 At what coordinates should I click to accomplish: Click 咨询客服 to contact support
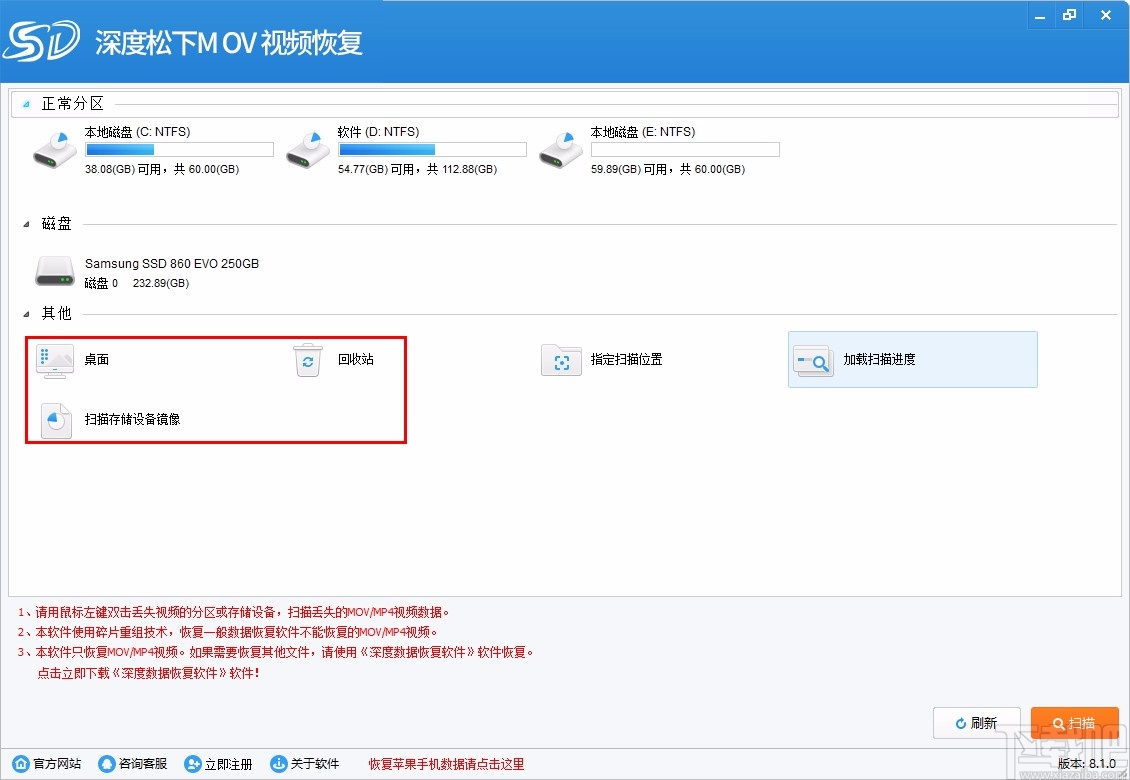[132, 763]
